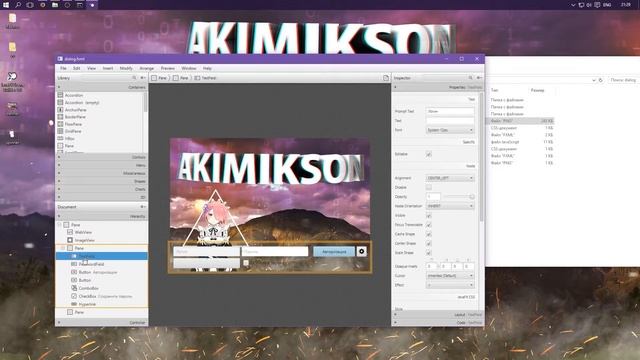
Task: Open the Node Orientation dropdown
Action: (450, 206)
